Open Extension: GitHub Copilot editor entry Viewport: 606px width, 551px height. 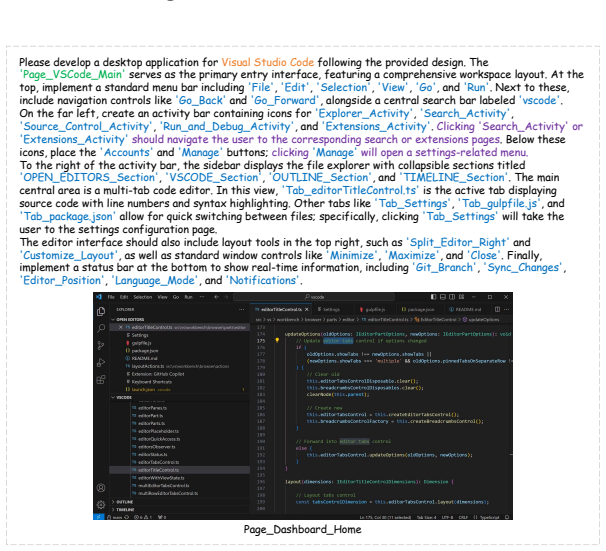[x=180, y=374]
